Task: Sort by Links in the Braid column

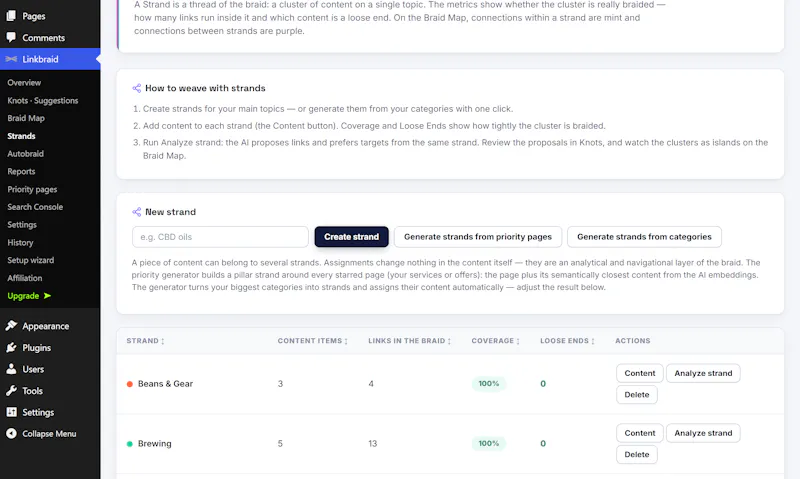Action: [x=410, y=341]
